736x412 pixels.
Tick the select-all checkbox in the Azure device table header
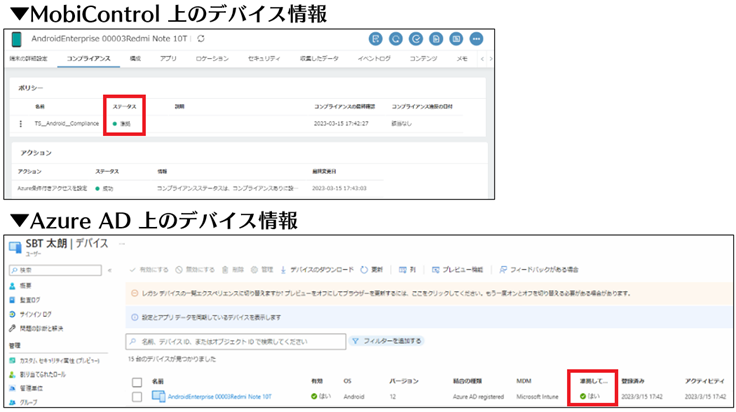coord(137,382)
